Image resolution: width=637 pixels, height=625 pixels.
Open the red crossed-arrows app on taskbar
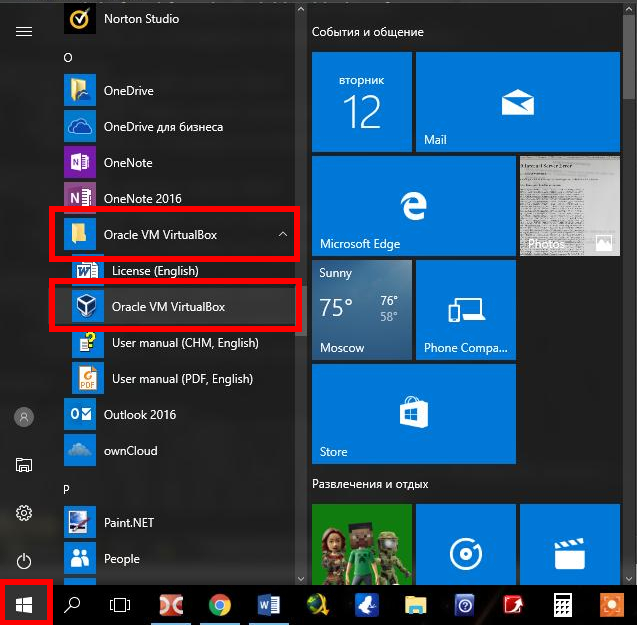(171, 605)
